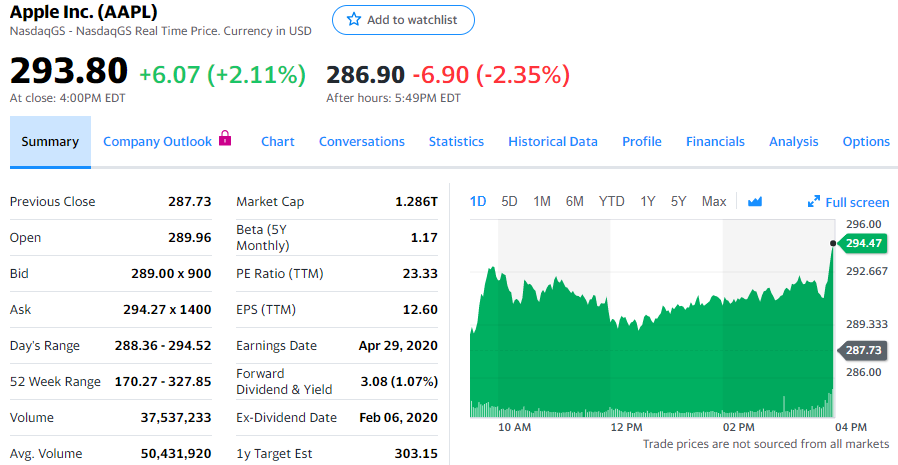Open the Statistics tab
This screenshot has height=465, width=898.
[x=456, y=142]
